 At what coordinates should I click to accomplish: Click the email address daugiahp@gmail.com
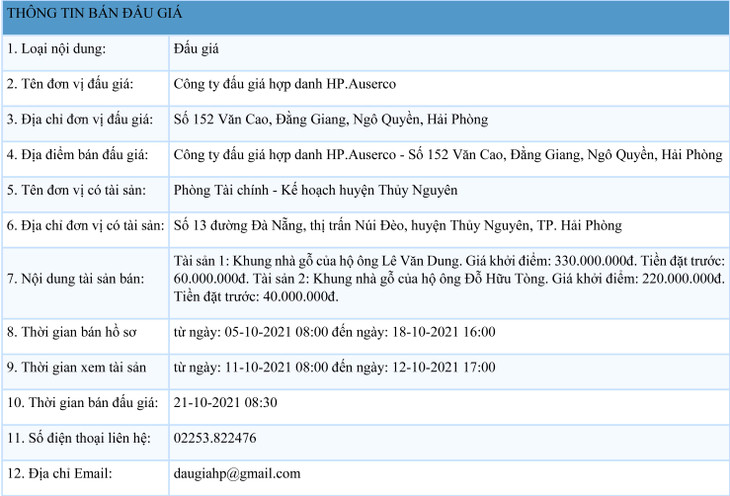236,473
